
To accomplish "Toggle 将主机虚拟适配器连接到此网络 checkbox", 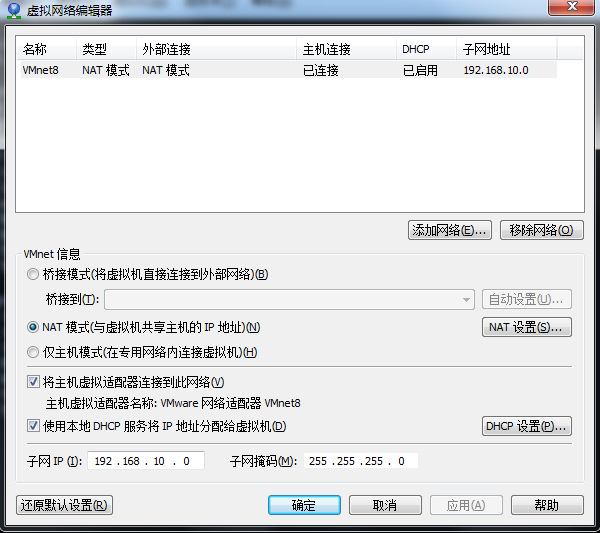I will coord(33,382).
